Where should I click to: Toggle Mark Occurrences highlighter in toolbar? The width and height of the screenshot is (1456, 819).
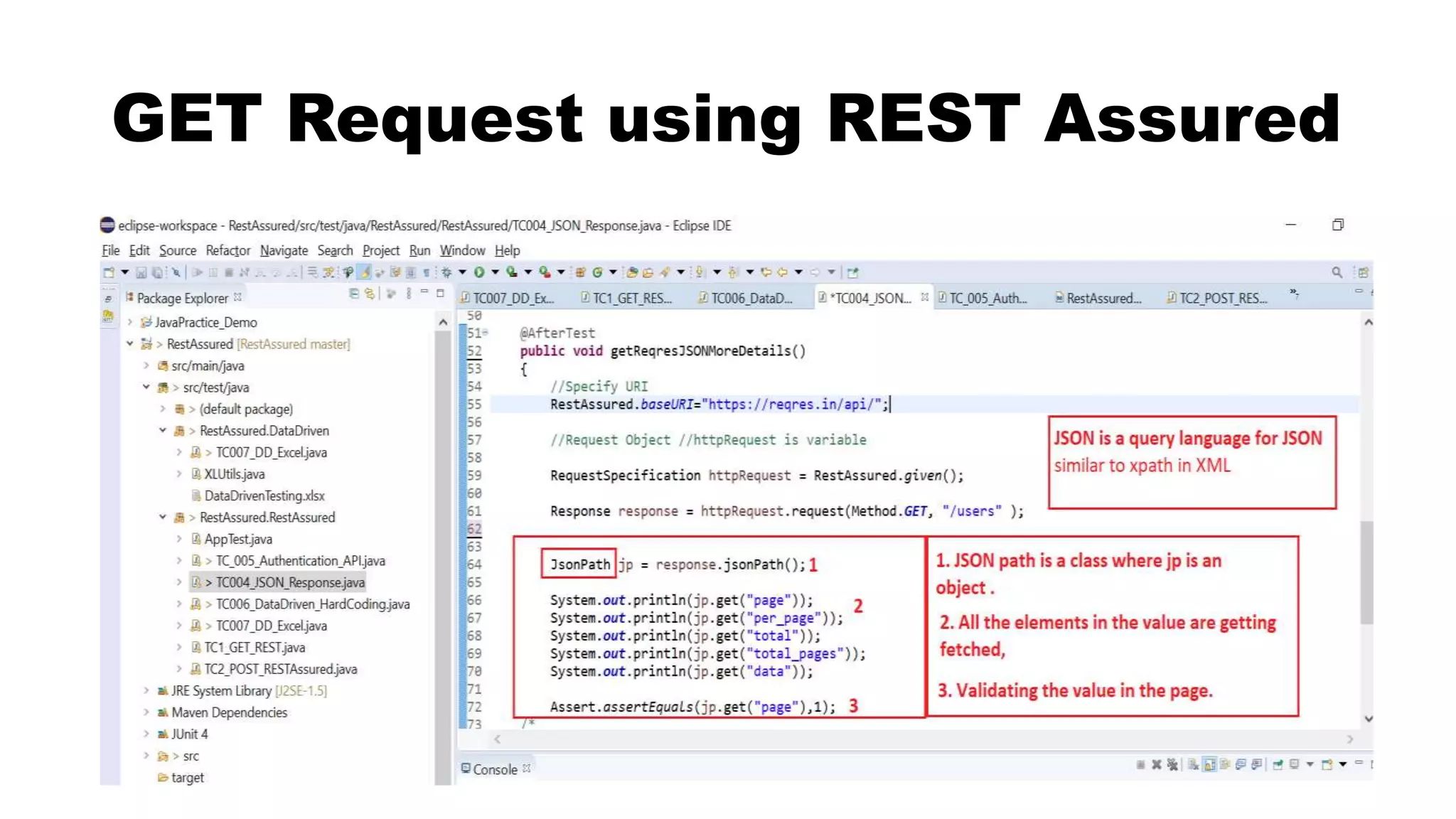[364, 272]
